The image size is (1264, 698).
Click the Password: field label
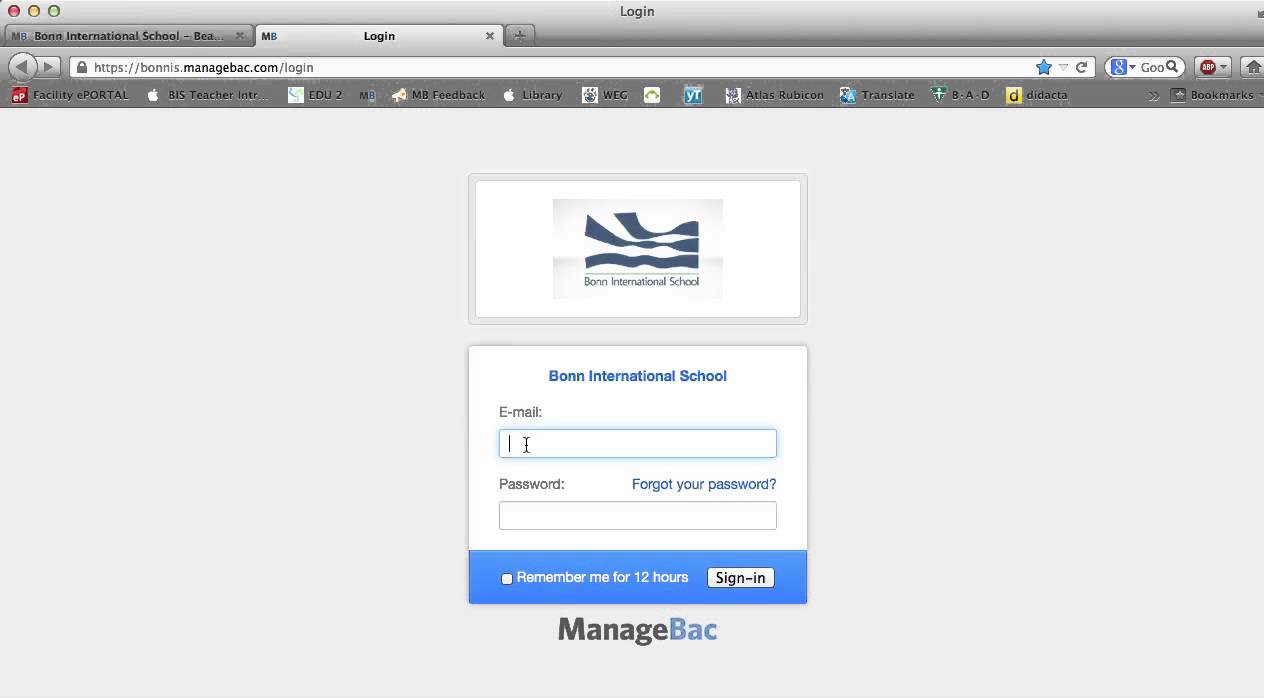click(532, 484)
